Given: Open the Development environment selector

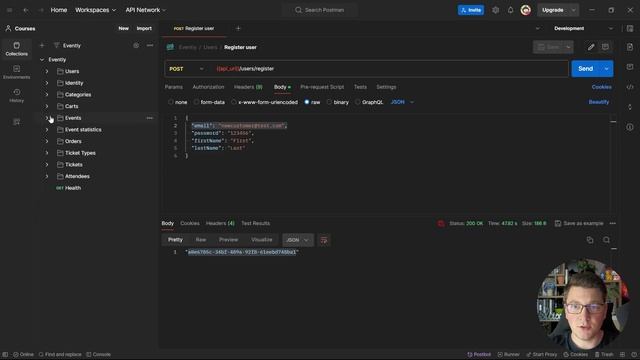Looking at the screenshot, I should pyautogui.click(x=583, y=29).
